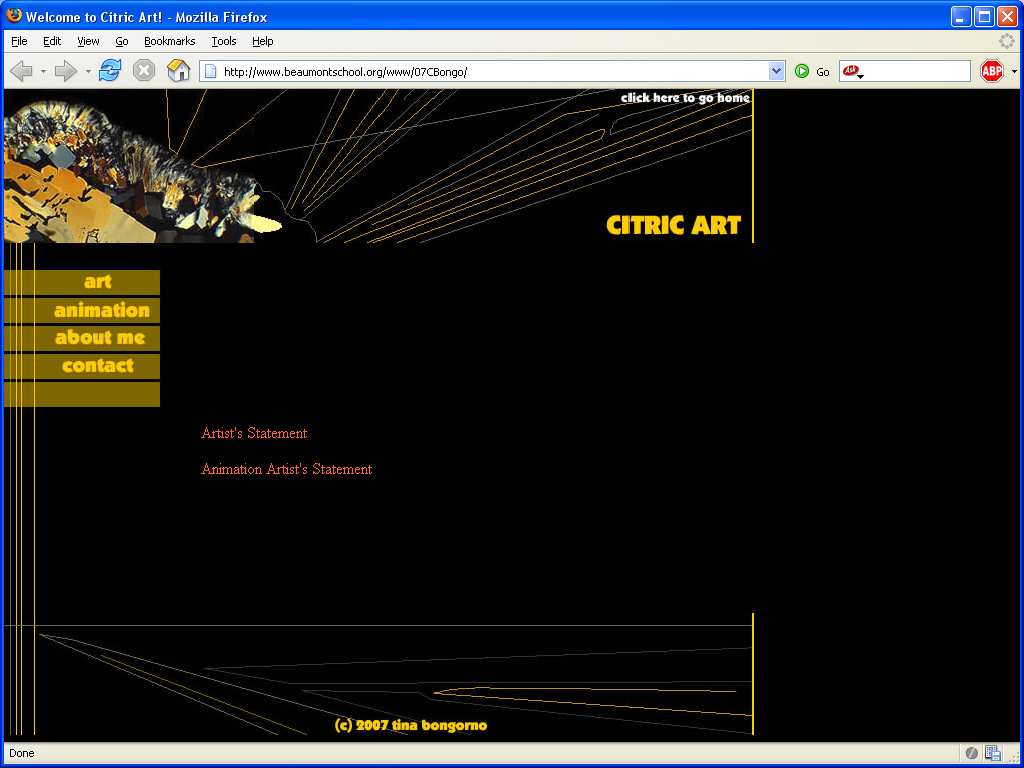Open the Bookmarks menu

[170, 41]
